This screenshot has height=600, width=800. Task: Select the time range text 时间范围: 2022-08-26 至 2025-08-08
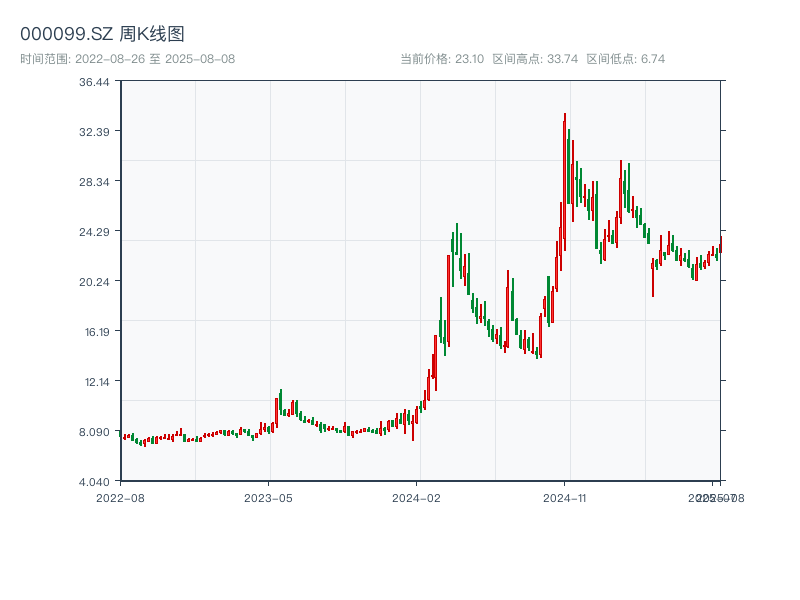[128, 59]
